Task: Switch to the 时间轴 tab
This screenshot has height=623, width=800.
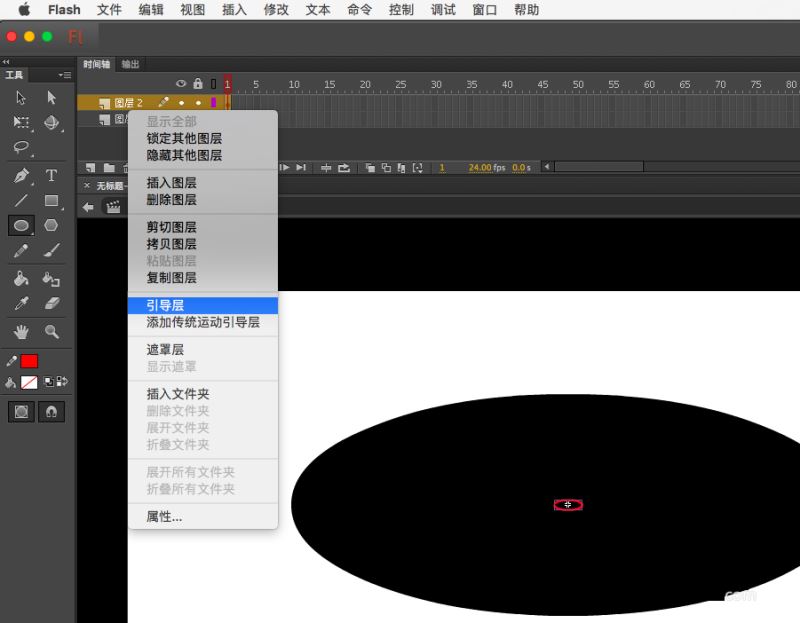Action: [x=96, y=64]
